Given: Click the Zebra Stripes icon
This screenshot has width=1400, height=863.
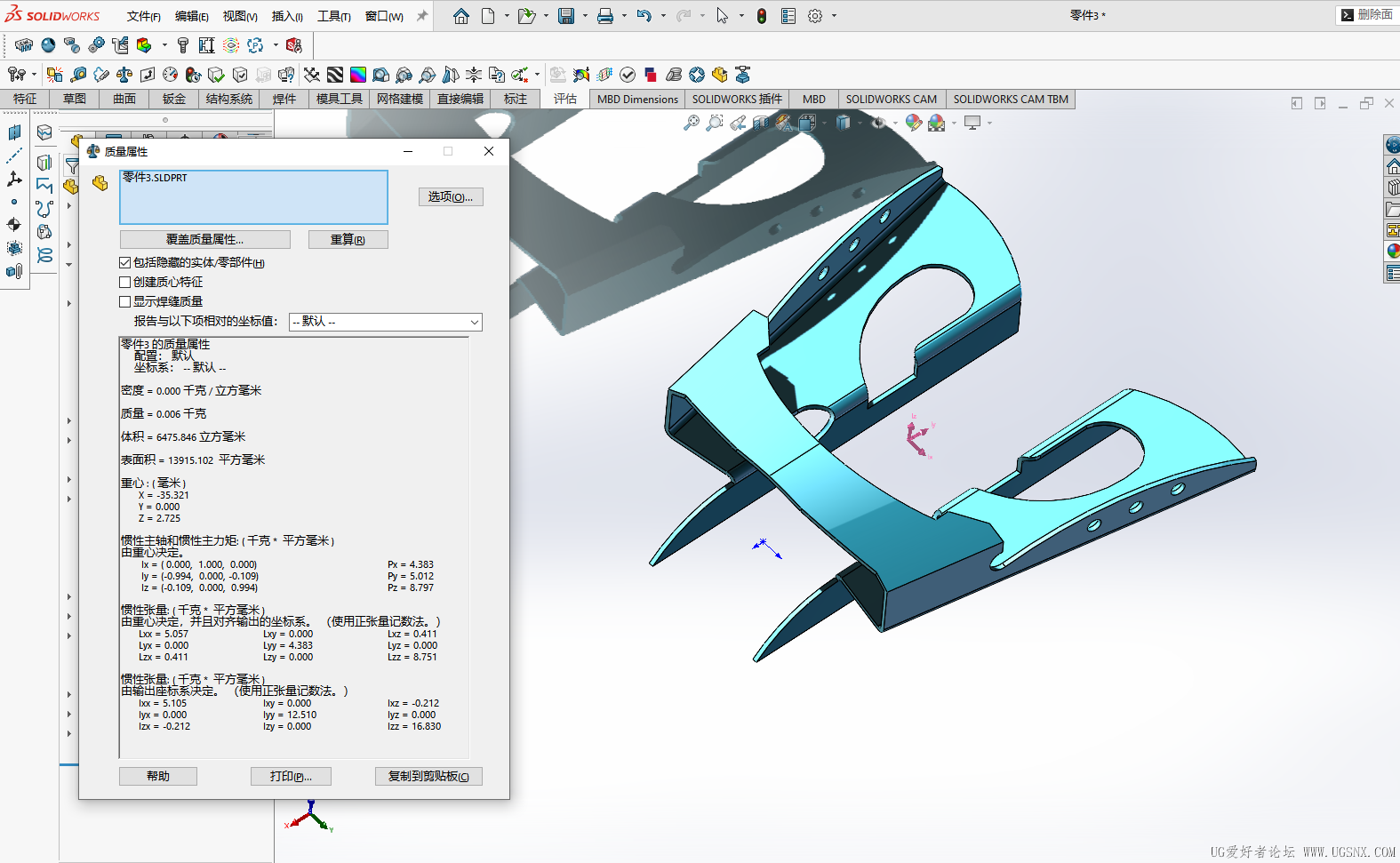Looking at the screenshot, I should pyautogui.click(x=335, y=75).
